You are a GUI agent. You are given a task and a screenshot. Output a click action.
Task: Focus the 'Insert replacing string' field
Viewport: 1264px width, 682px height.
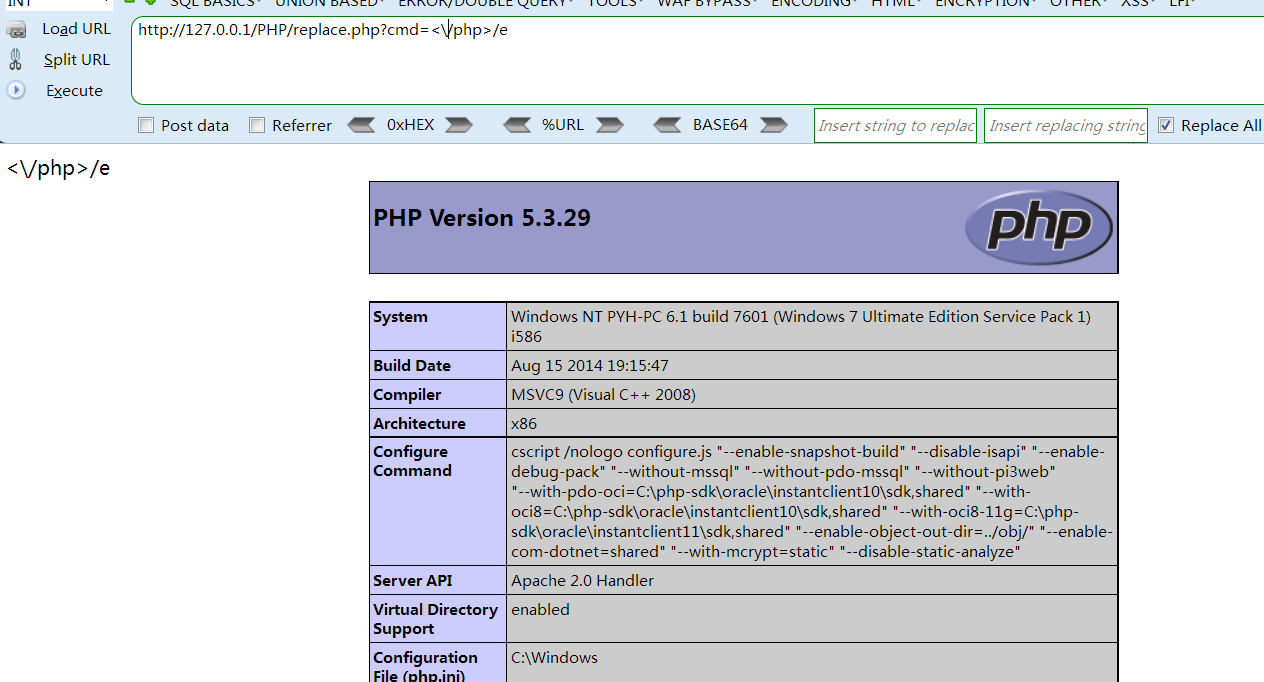1066,125
